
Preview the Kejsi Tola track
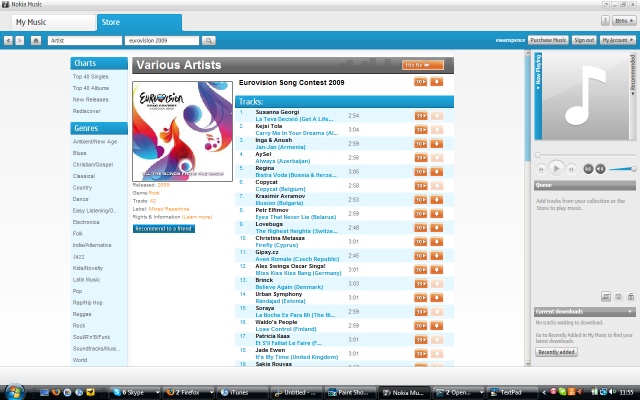(420, 130)
